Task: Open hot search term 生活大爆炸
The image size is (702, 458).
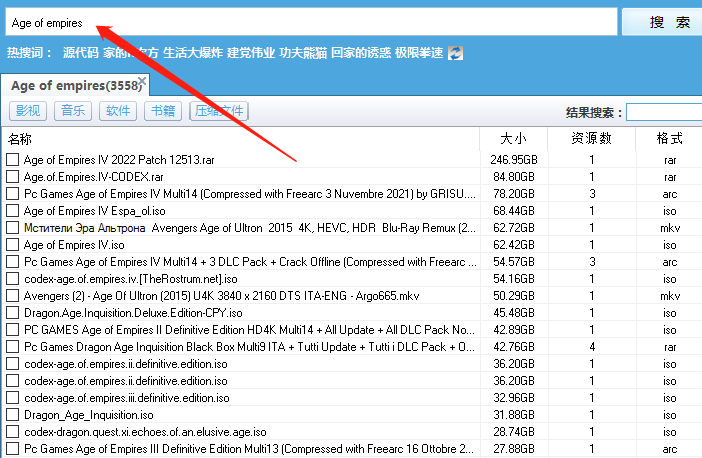Action: [193, 53]
